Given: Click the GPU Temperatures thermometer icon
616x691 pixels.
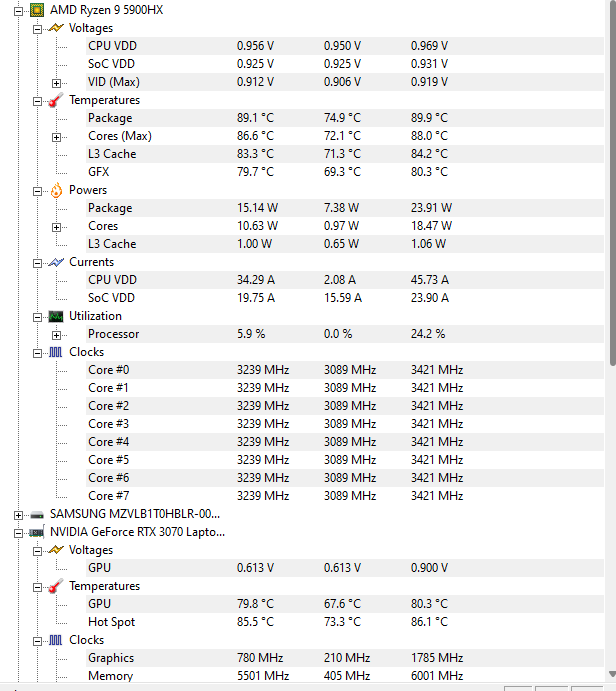Looking at the screenshot, I should pyautogui.click(x=56, y=586).
